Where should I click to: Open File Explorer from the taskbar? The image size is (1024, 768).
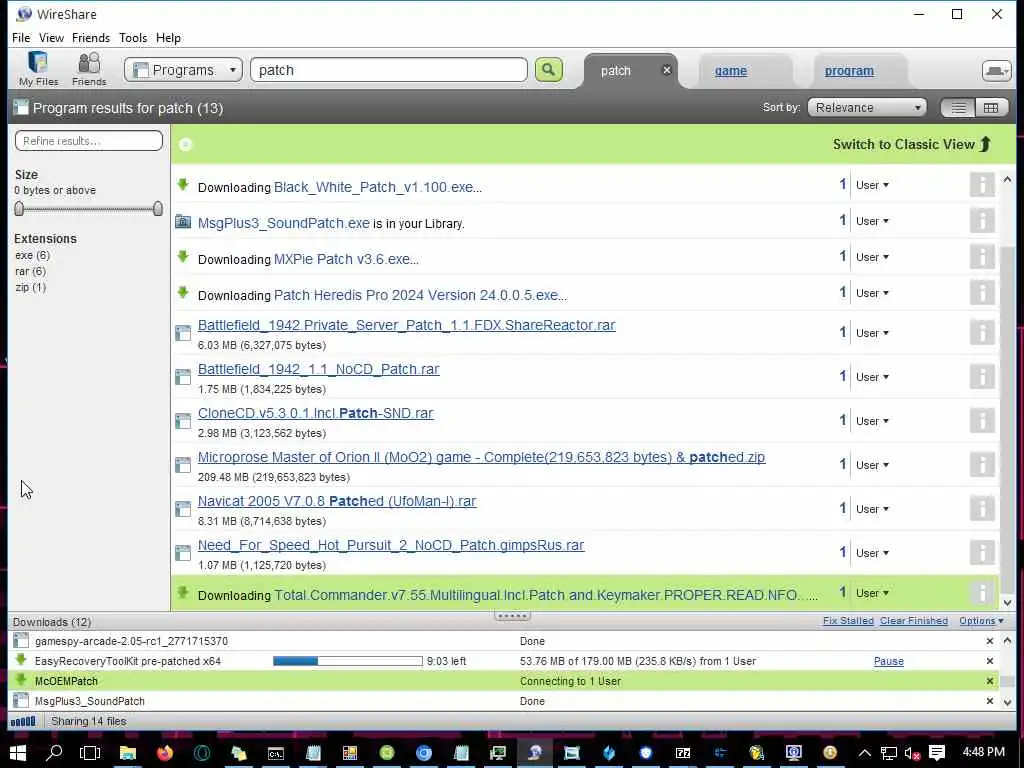(127, 752)
